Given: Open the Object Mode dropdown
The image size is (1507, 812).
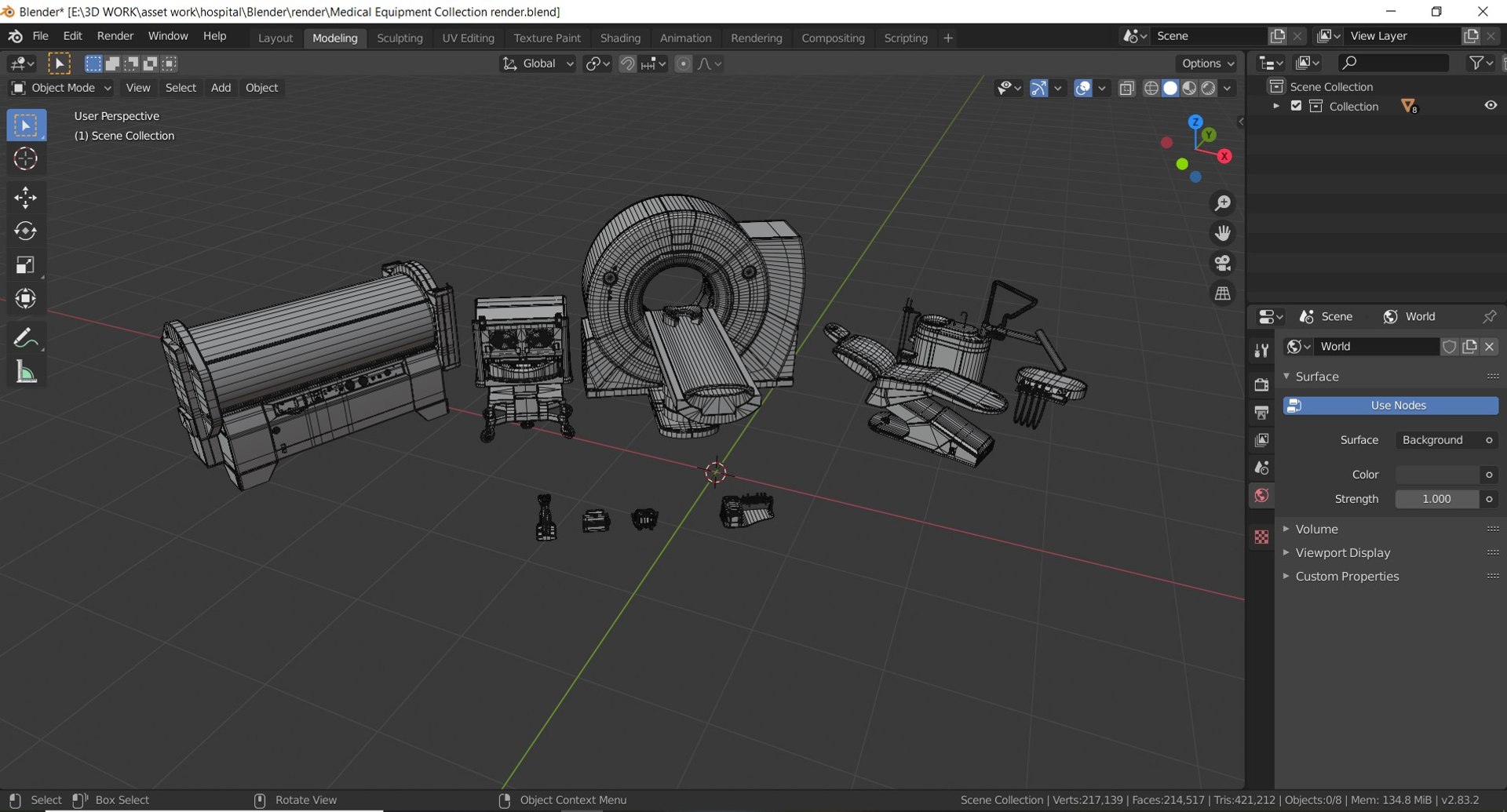Looking at the screenshot, I should [62, 88].
